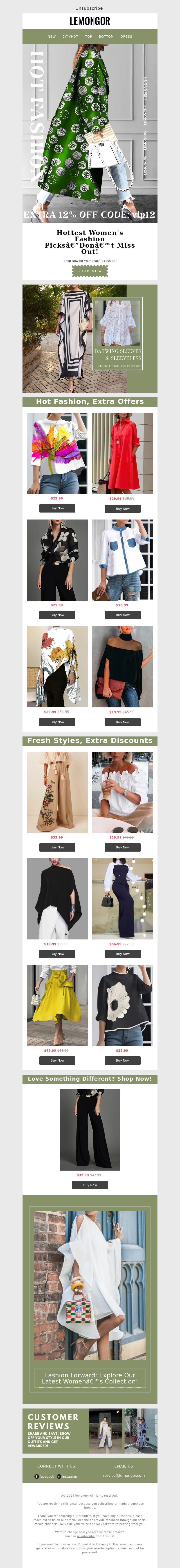Open the NEW navigation item
Image resolution: width=180 pixels, height=1568 pixels.
tap(52, 36)
